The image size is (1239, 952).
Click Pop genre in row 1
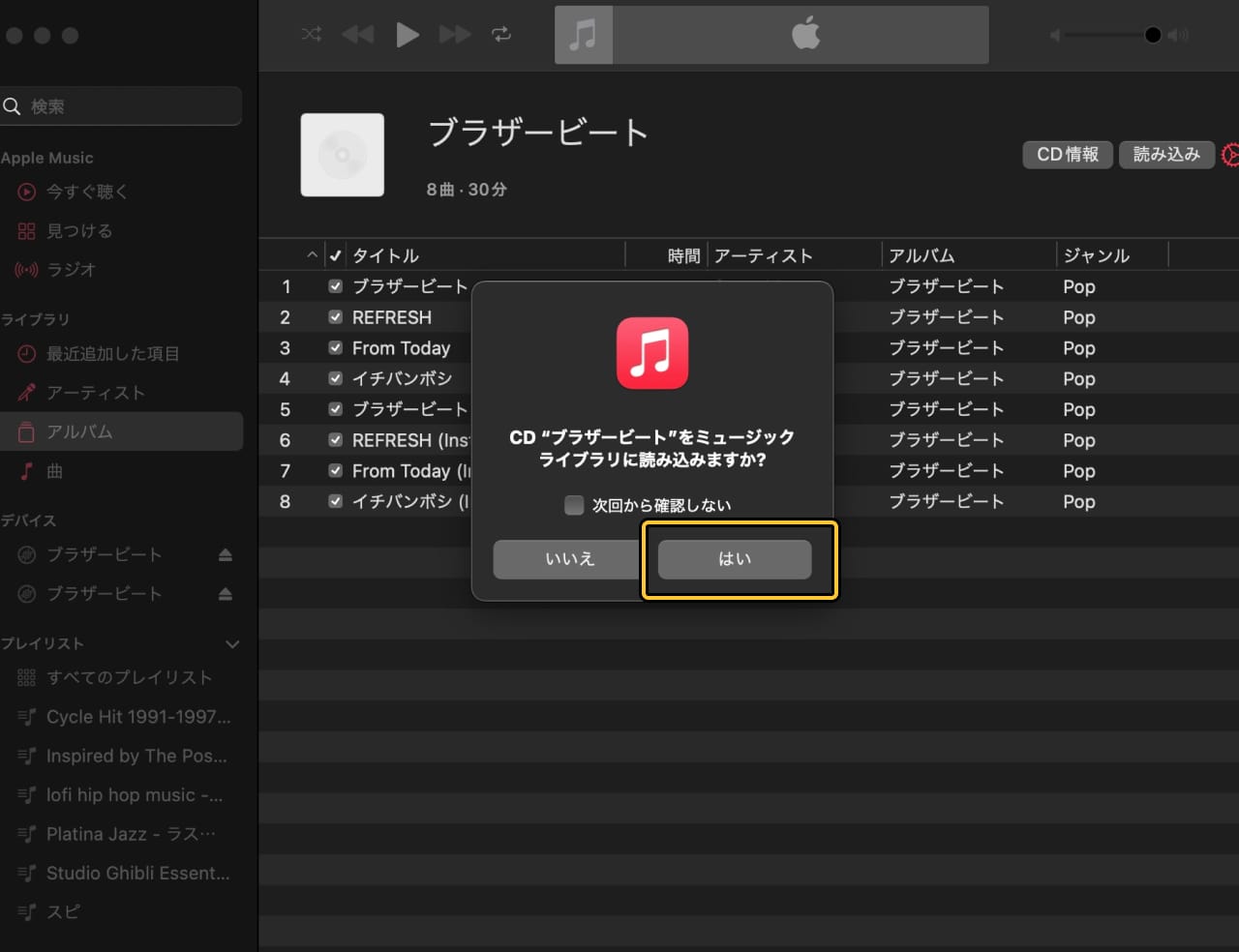point(1079,286)
